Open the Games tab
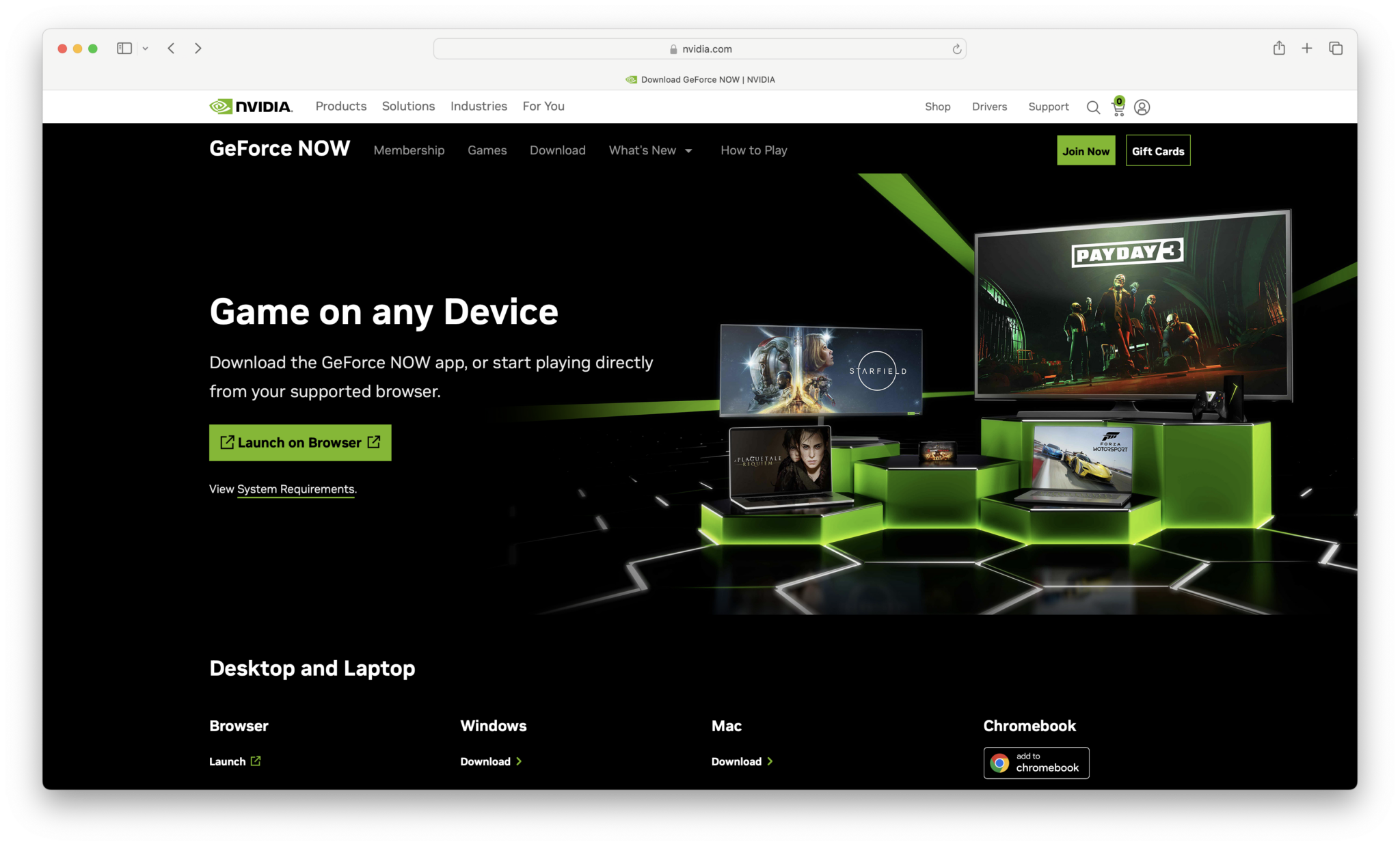This screenshot has width=1400, height=846. 487,150
